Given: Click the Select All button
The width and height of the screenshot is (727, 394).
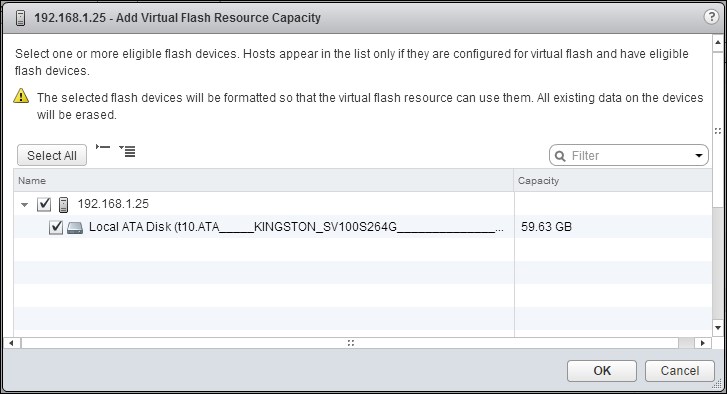Looking at the screenshot, I should coord(52,155).
